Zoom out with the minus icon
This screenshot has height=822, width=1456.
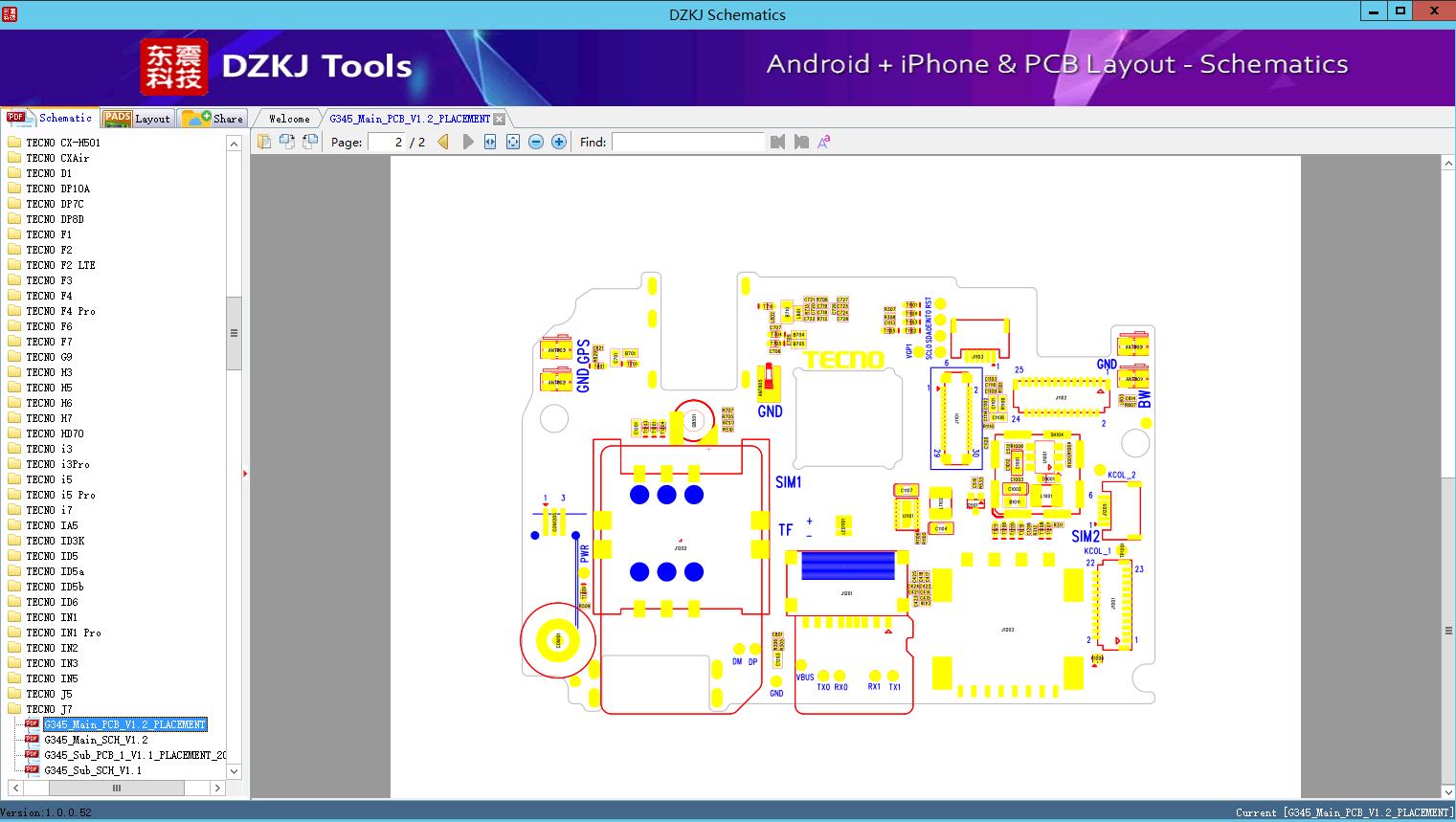(x=536, y=142)
